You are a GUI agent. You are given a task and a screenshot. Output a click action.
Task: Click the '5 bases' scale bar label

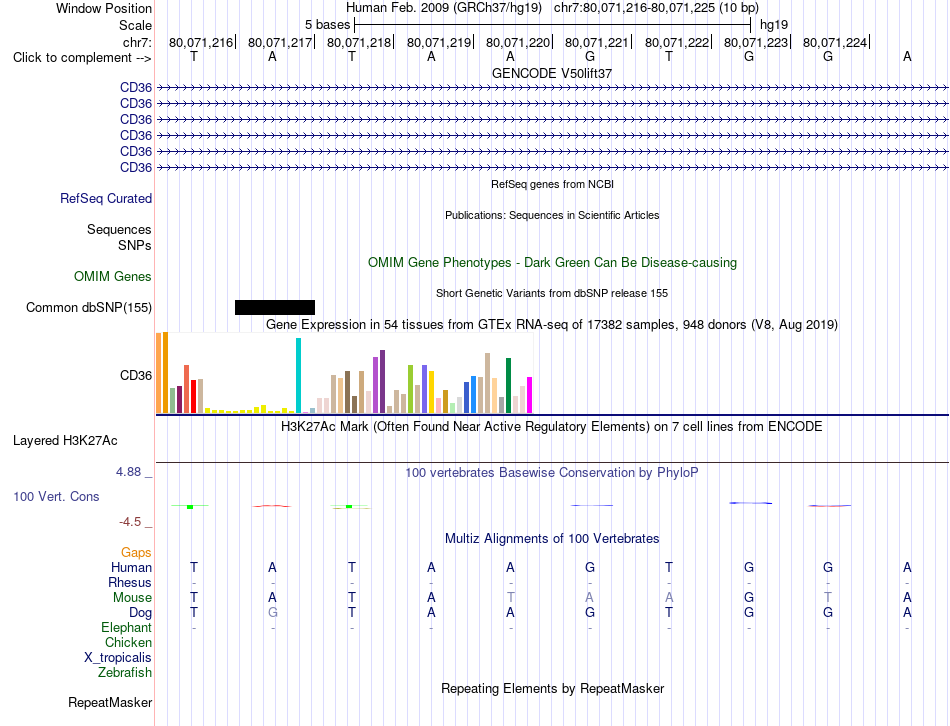[327, 25]
